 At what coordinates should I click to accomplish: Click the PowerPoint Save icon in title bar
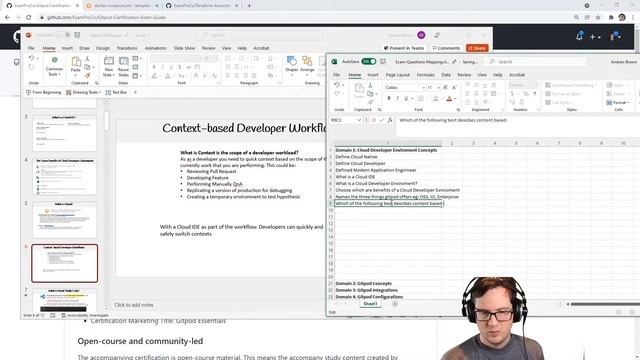(x=77, y=35)
